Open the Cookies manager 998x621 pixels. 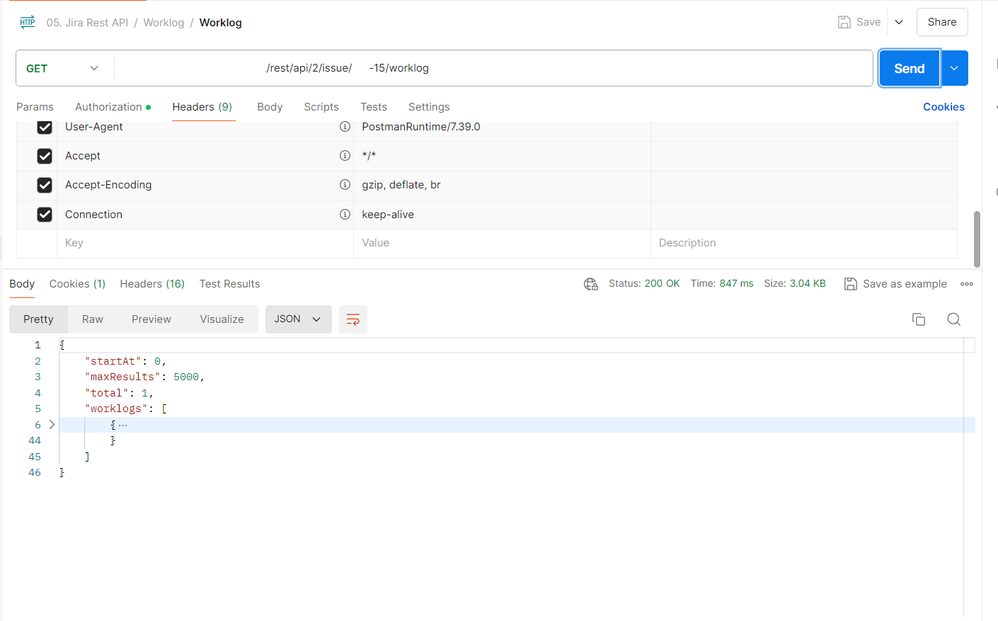tap(943, 106)
